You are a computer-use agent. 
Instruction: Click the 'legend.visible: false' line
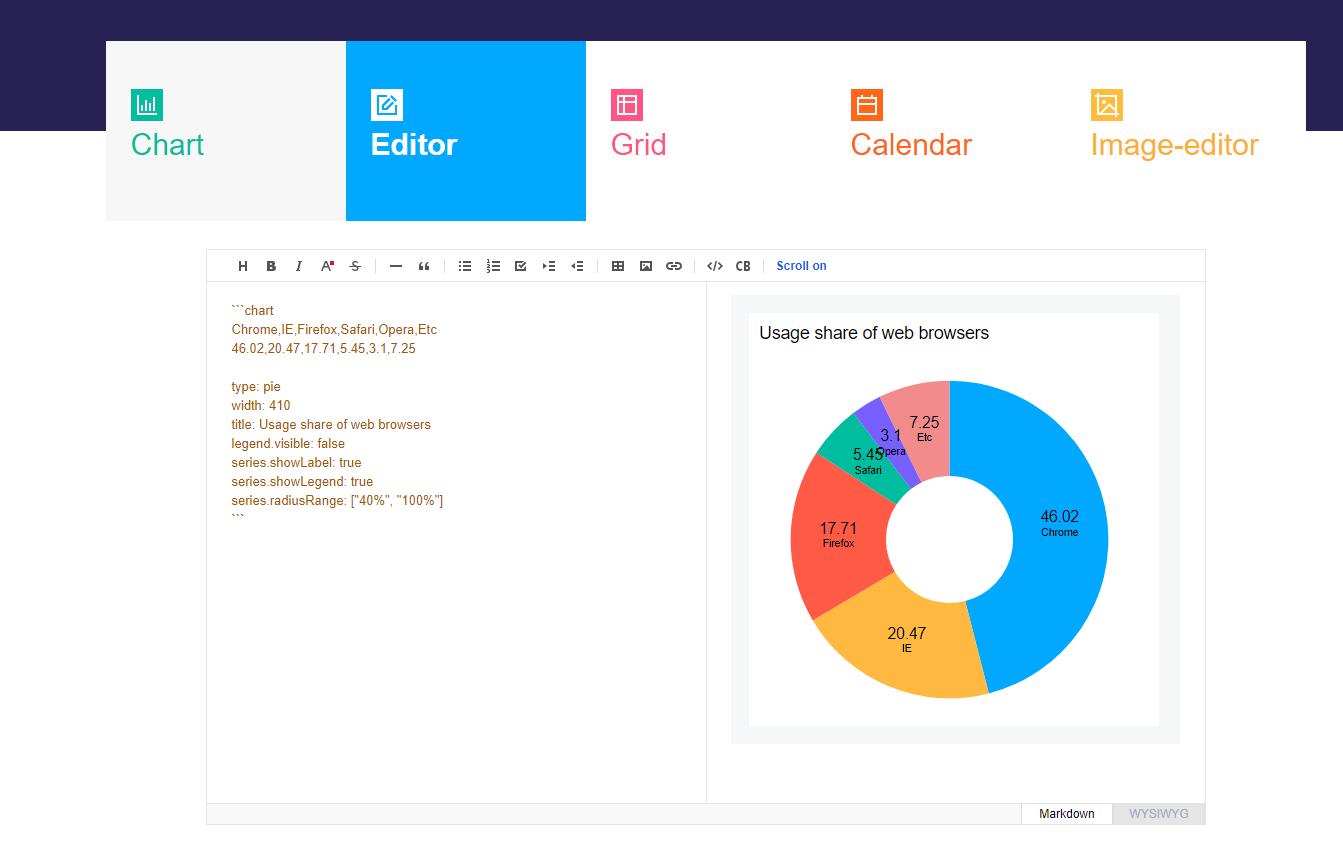(288, 444)
